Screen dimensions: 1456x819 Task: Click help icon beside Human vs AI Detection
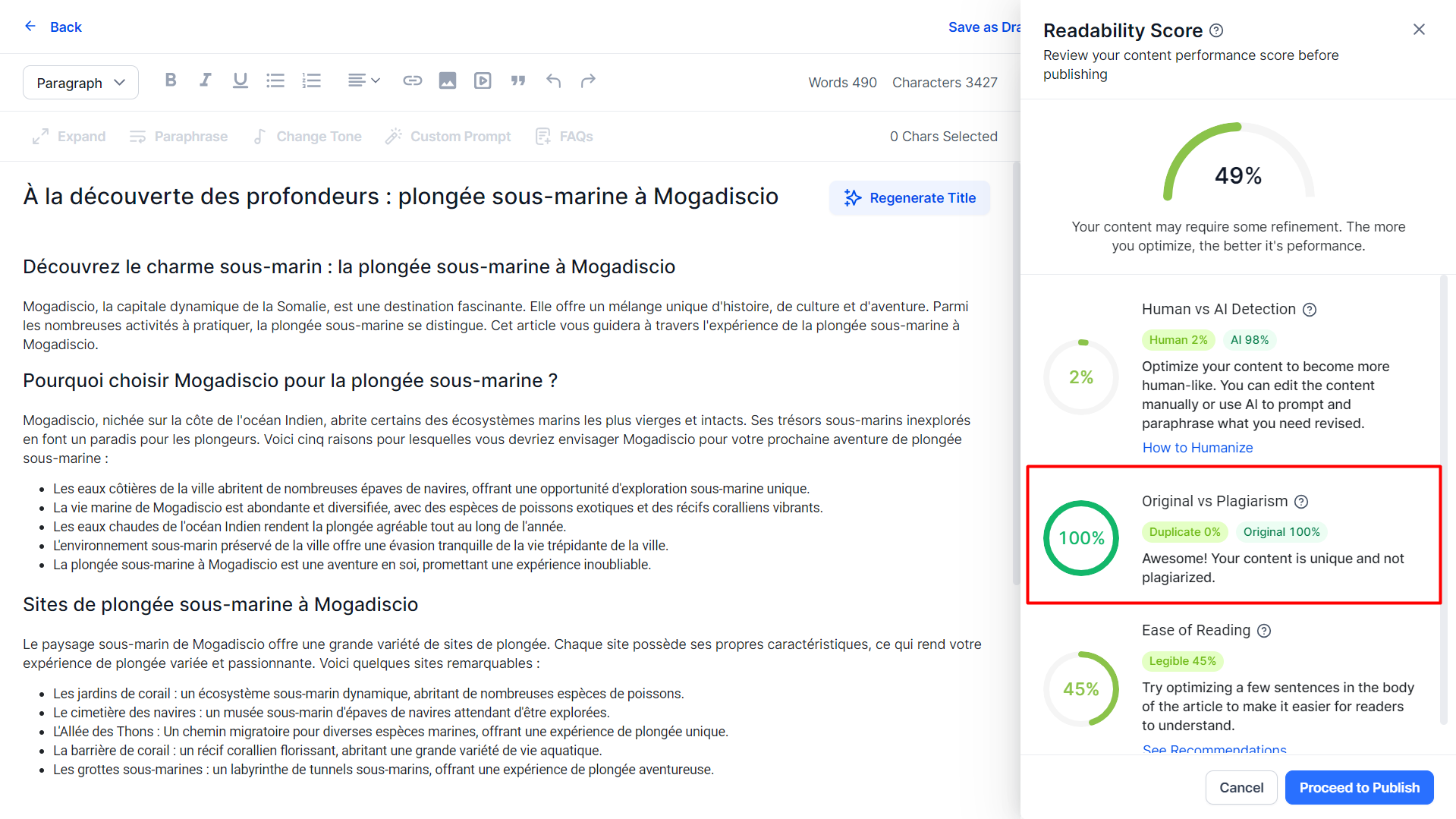[x=1310, y=310]
